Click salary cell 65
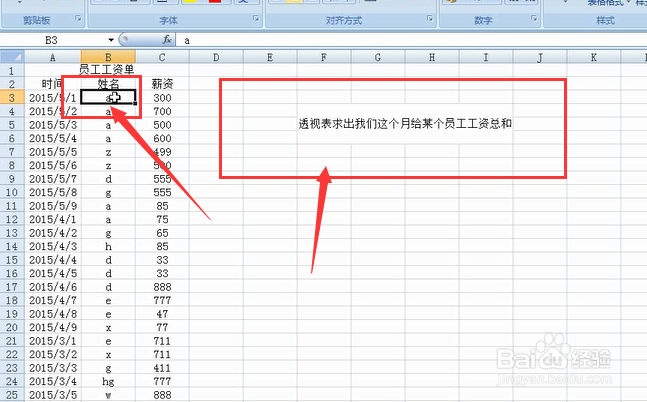The image size is (647, 402). coord(162,233)
